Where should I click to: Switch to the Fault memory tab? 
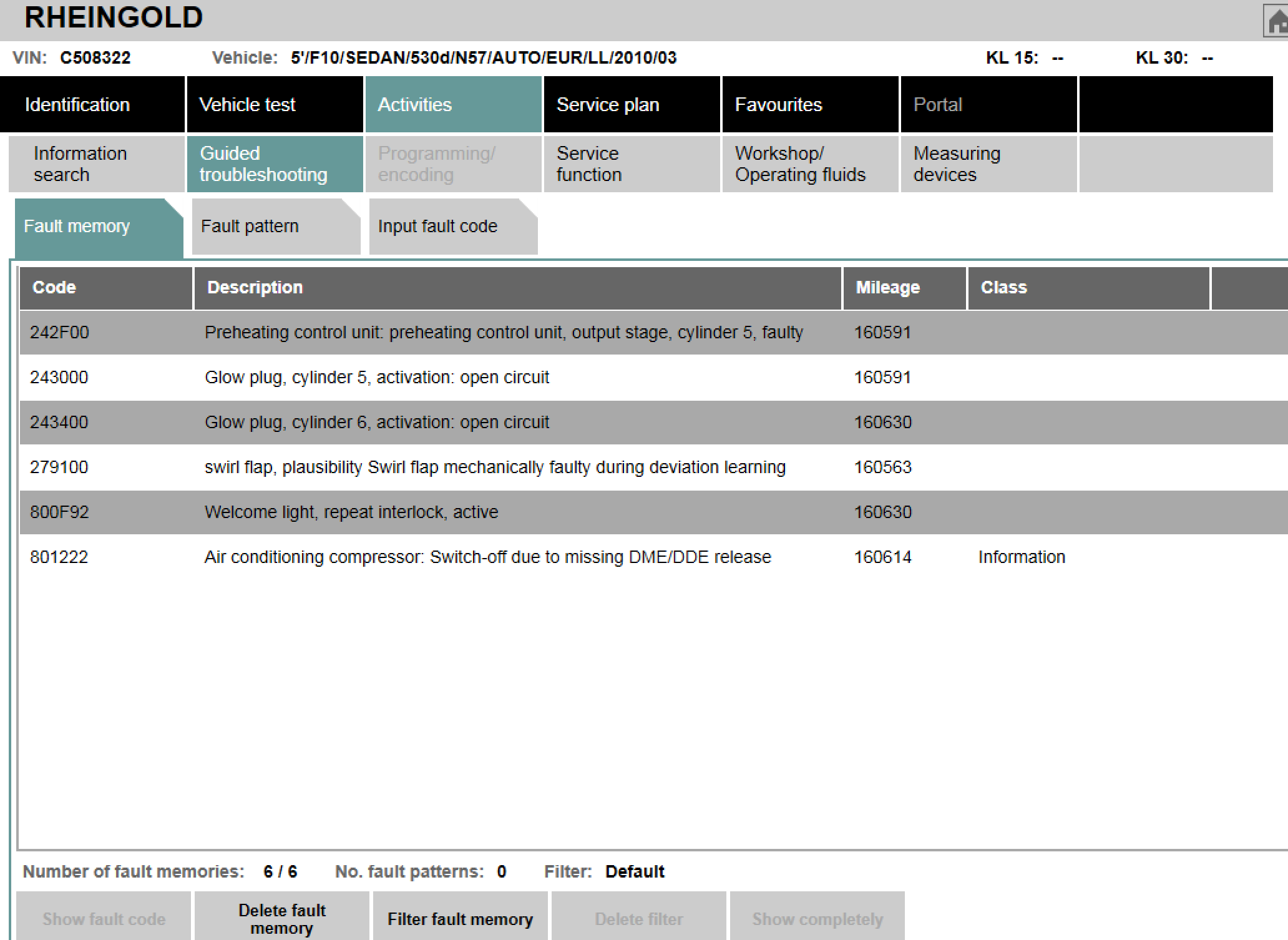point(99,227)
